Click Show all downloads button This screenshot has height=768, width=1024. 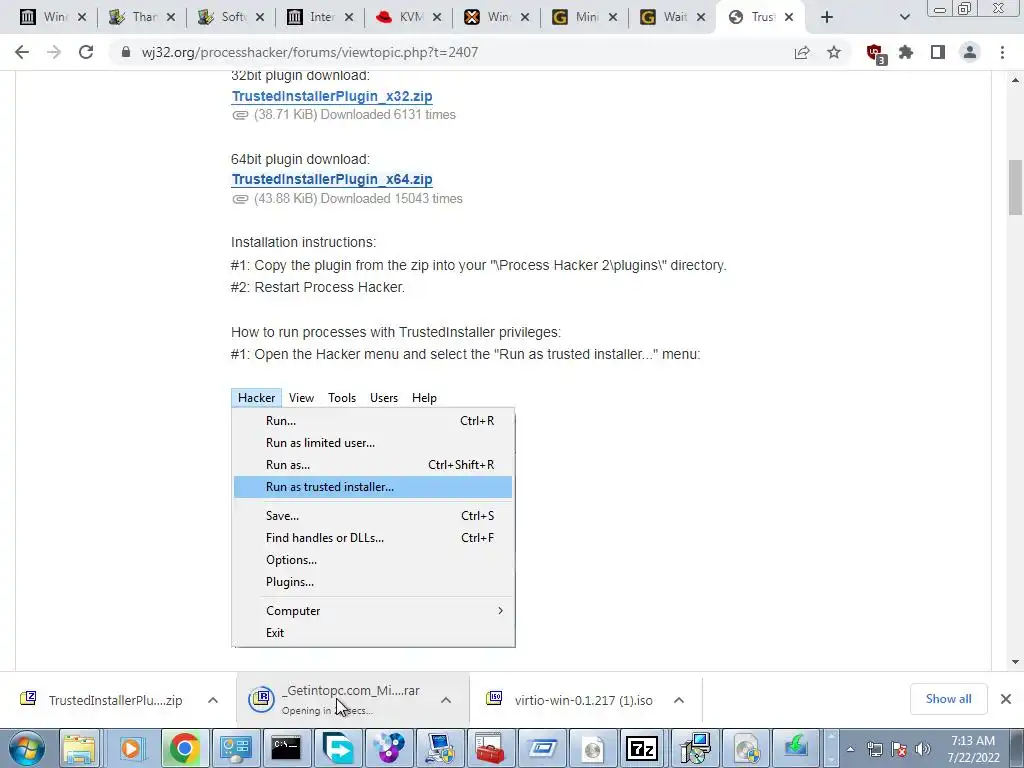coord(948,699)
